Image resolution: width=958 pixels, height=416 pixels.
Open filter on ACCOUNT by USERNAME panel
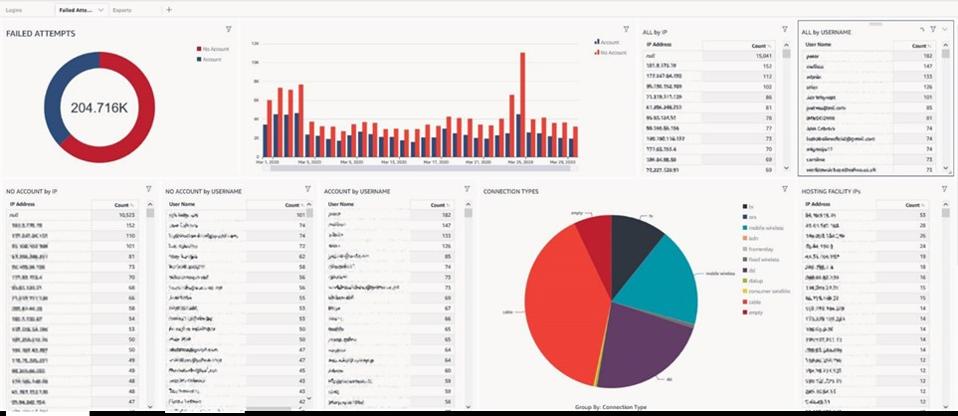pyautogui.click(x=466, y=188)
